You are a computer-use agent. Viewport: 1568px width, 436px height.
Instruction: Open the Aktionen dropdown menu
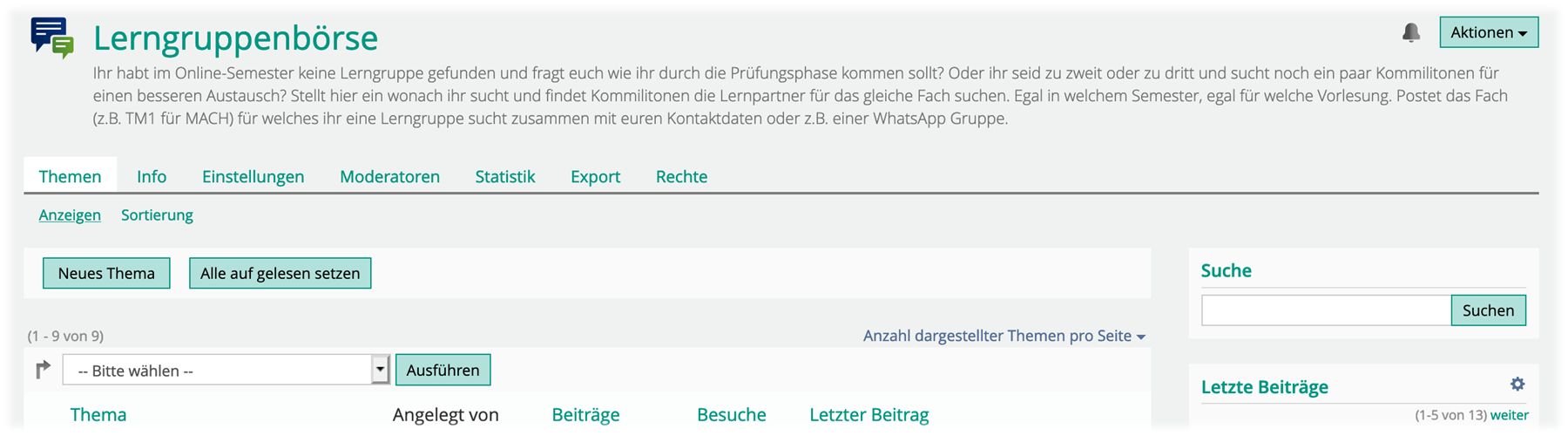pyautogui.click(x=1489, y=32)
